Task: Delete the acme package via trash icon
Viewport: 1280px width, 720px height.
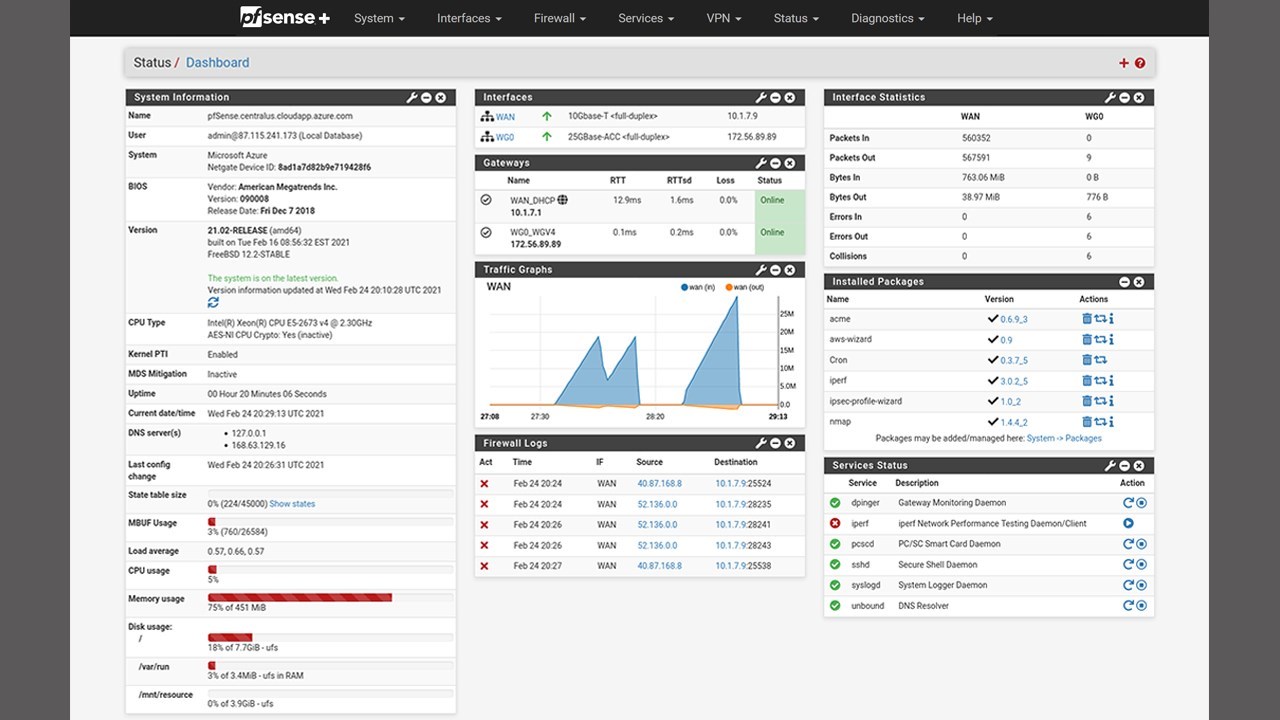Action: (1087, 319)
